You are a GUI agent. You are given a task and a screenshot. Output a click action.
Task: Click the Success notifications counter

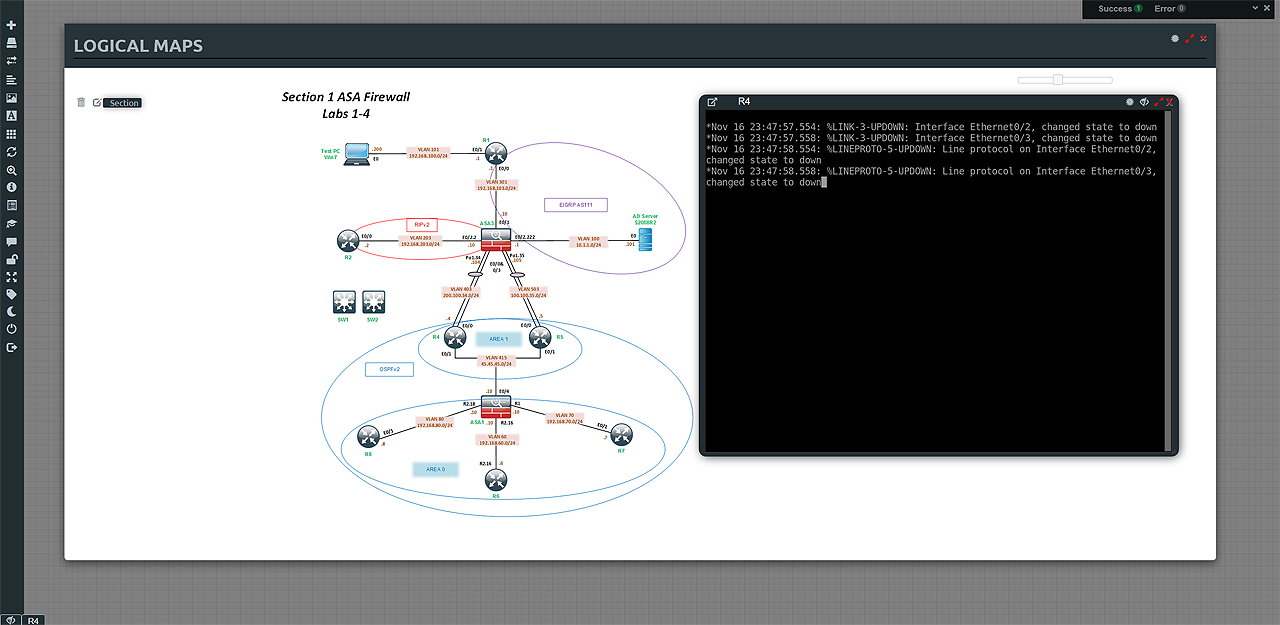(x=1119, y=9)
